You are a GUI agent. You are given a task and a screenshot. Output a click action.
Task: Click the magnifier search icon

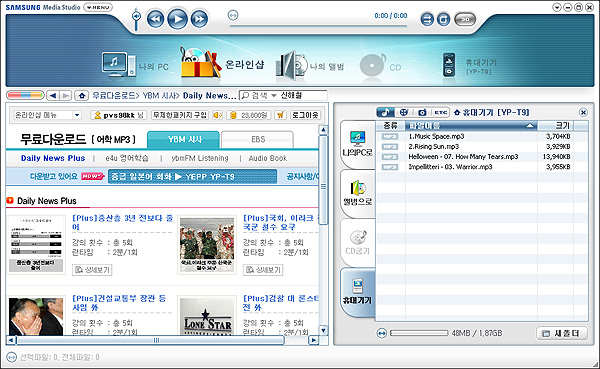tap(245, 95)
